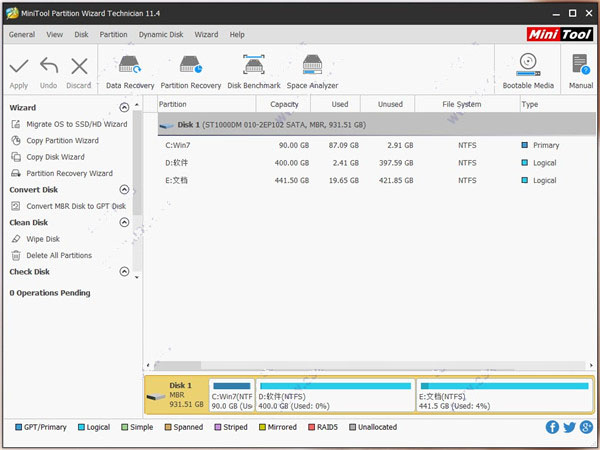Click the Wipe Disk eraser icon
This screenshot has height=450, width=600.
(x=16, y=239)
